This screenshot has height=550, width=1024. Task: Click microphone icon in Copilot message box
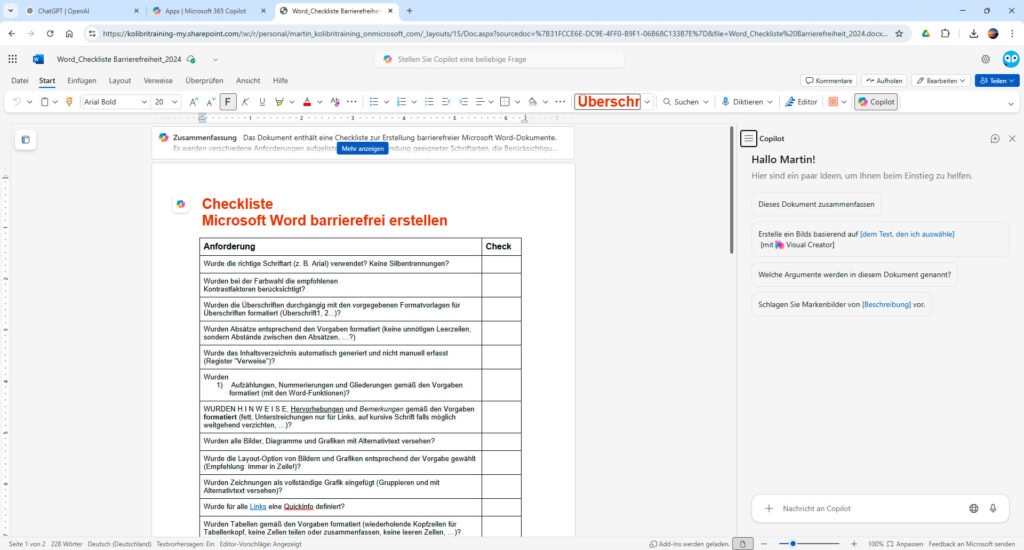coord(993,508)
